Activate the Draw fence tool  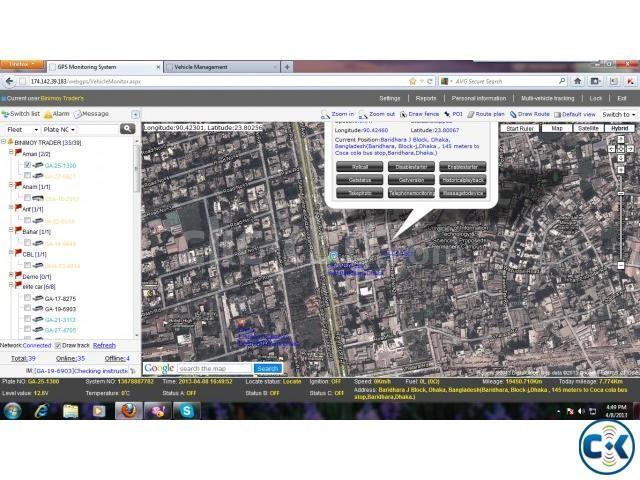click(x=423, y=114)
